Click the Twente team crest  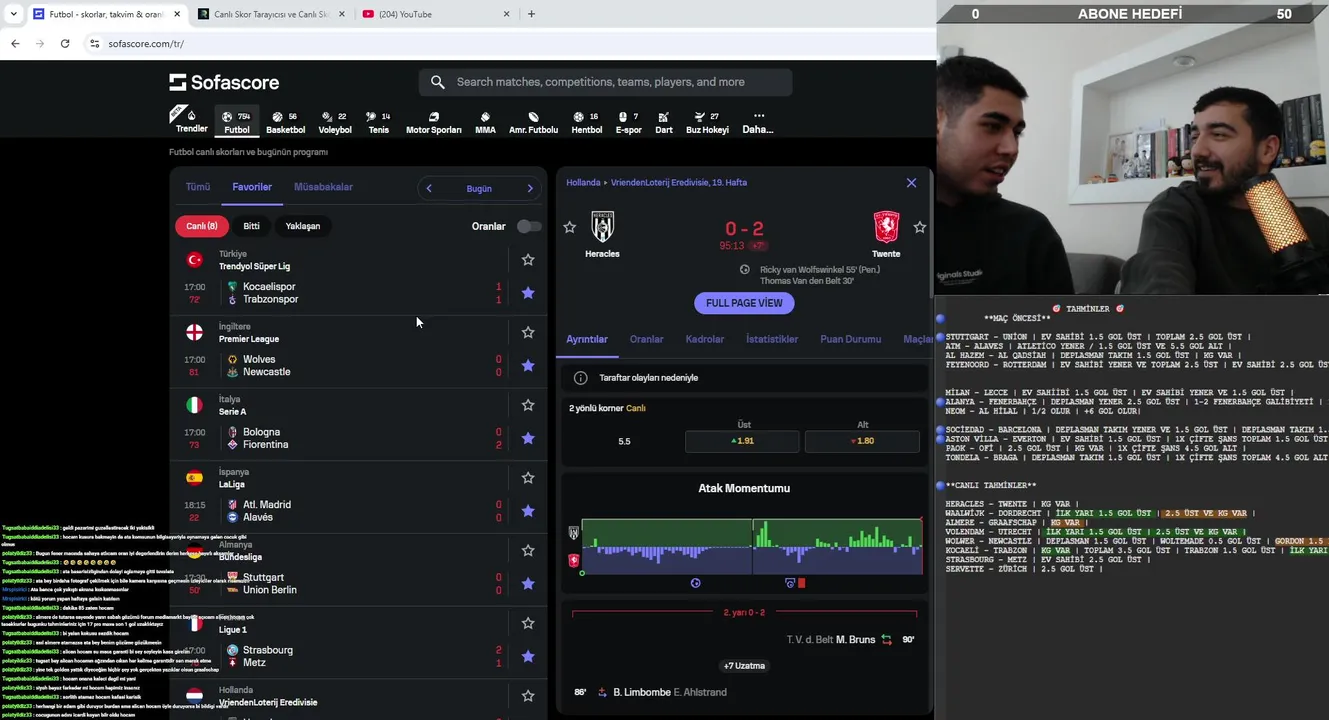pos(886,227)
